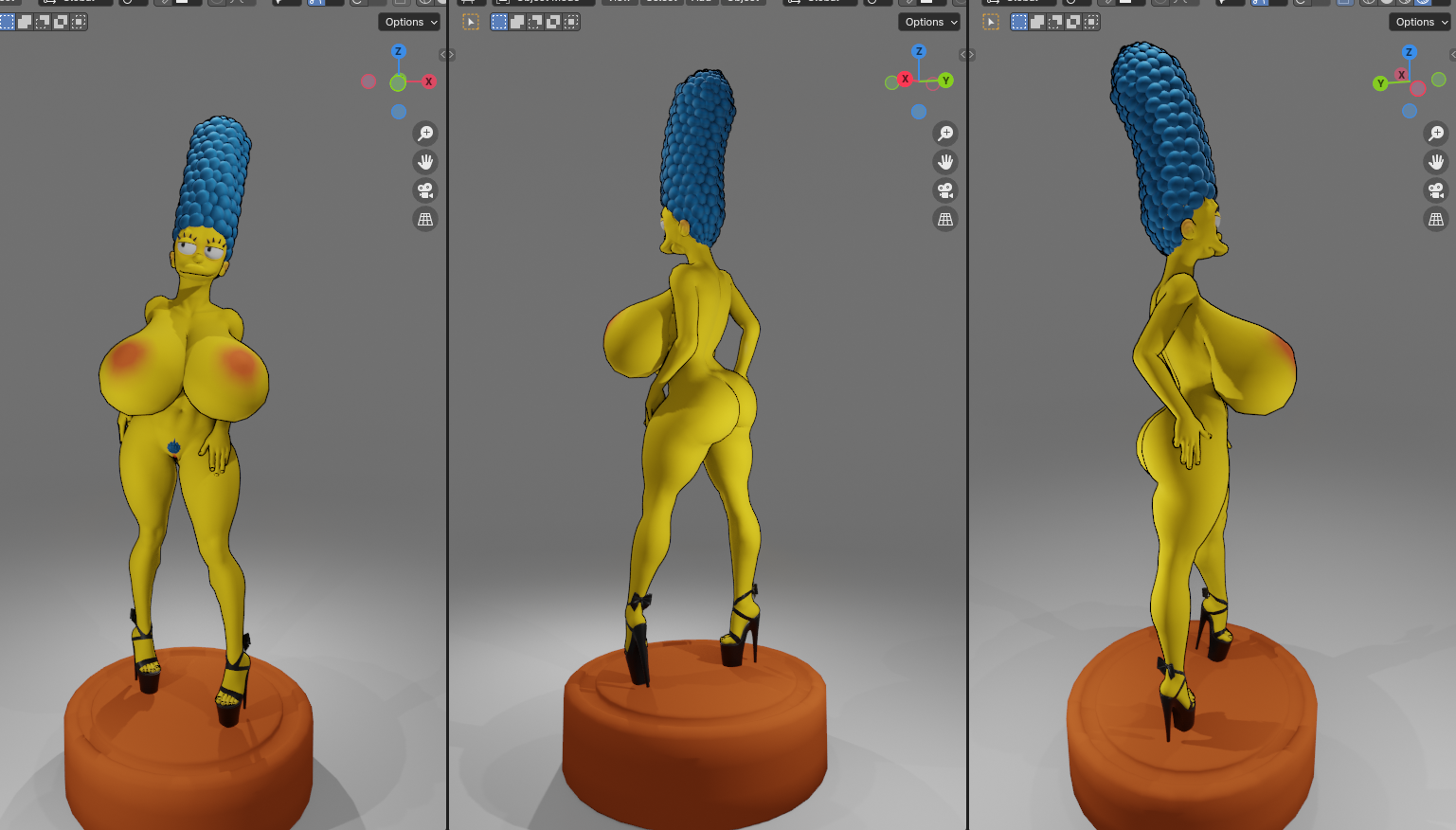Click the zoom magnifier in the middle viewport

coord(945,134)
